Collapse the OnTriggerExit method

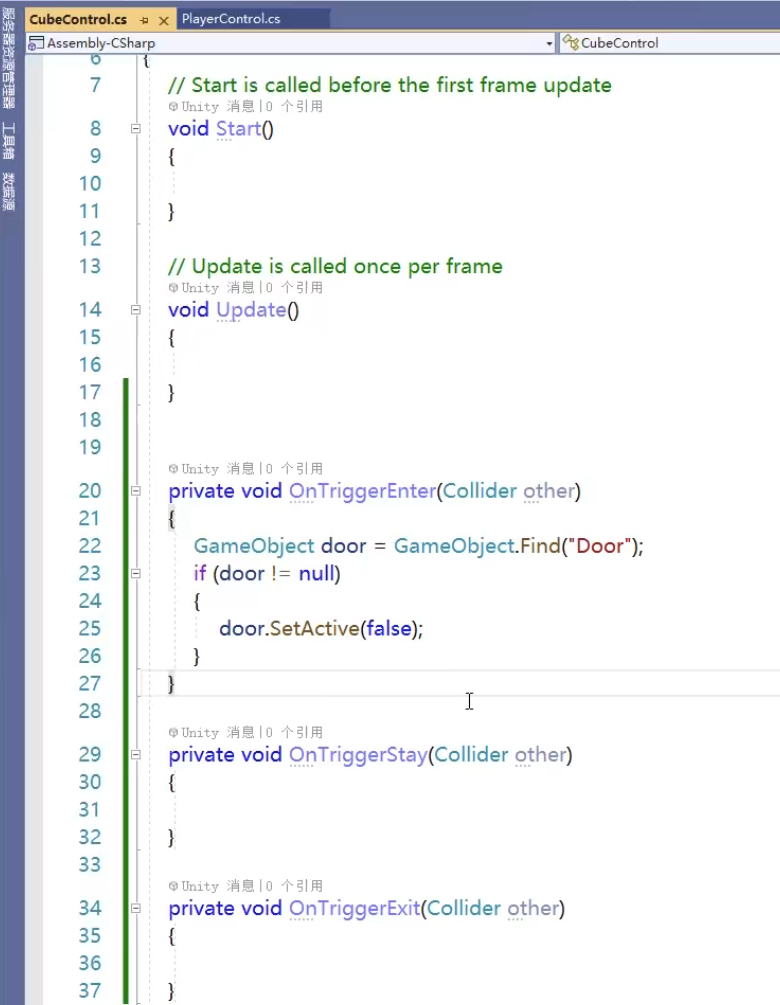(x=136, y=908)
